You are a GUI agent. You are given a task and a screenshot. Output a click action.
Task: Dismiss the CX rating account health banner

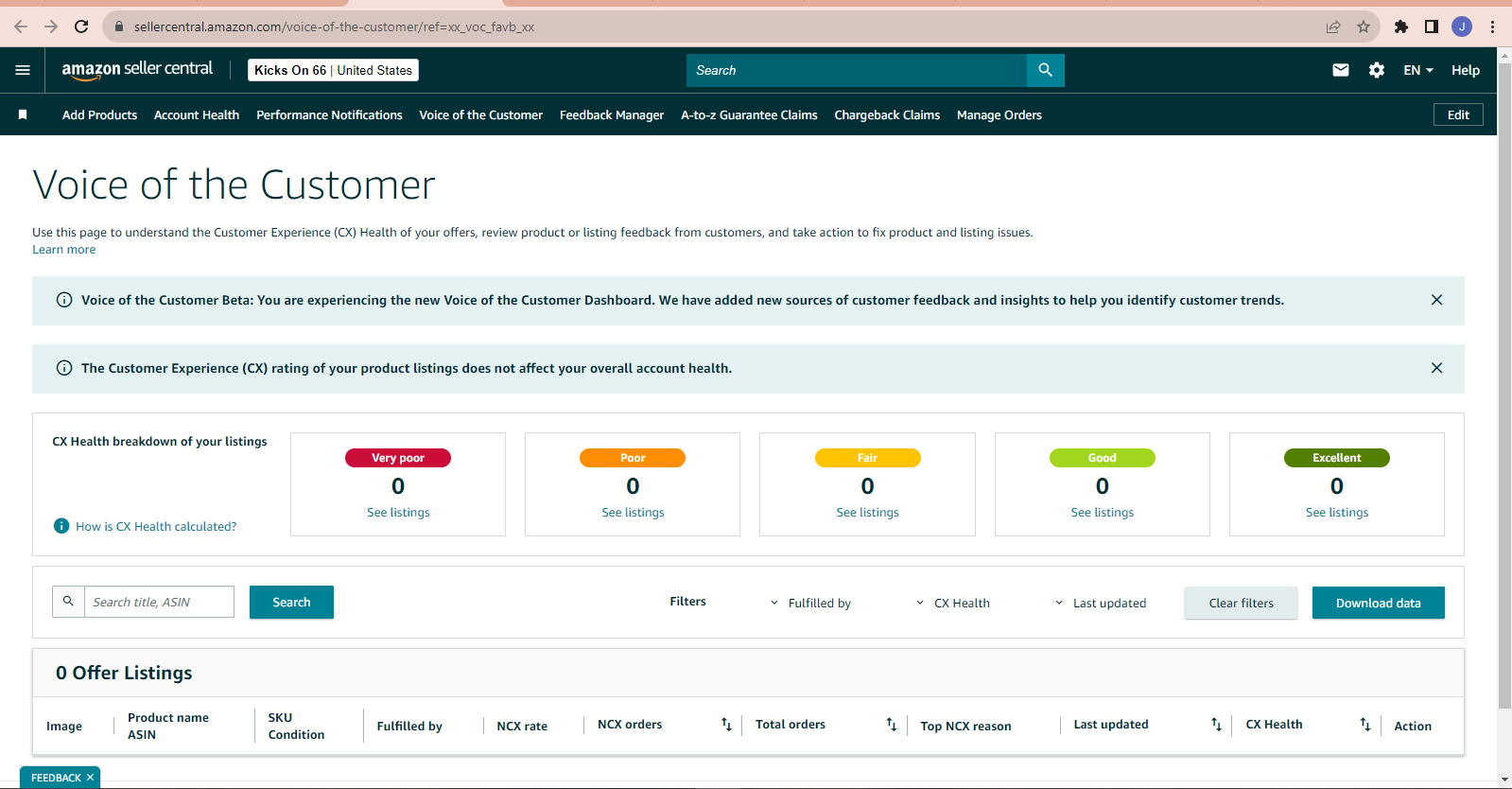click(1436, 368)
